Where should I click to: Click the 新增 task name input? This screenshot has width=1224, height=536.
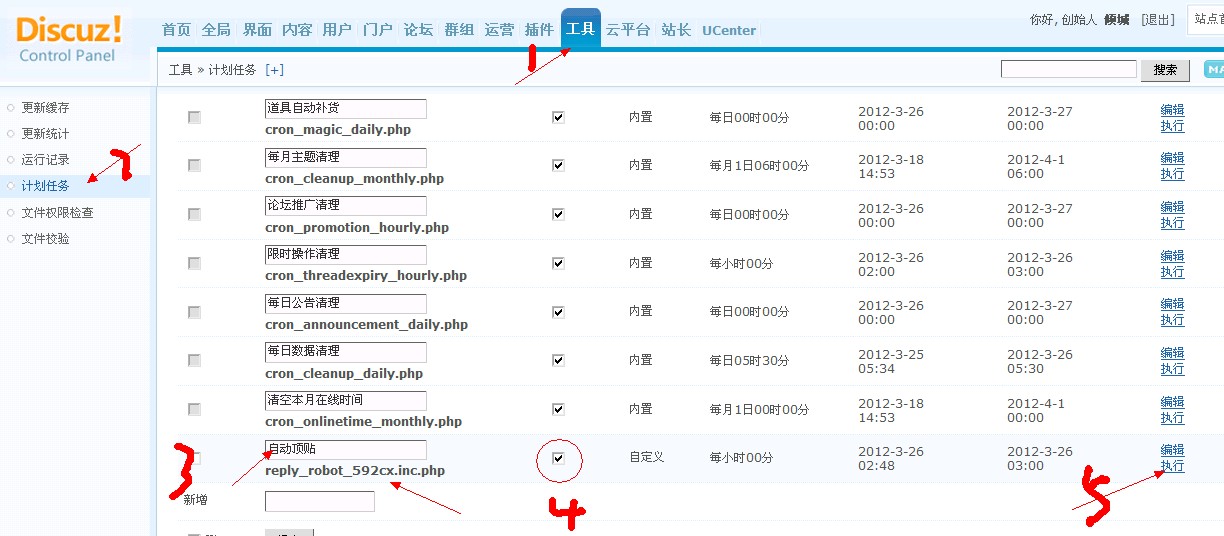(x=320, y=501)
